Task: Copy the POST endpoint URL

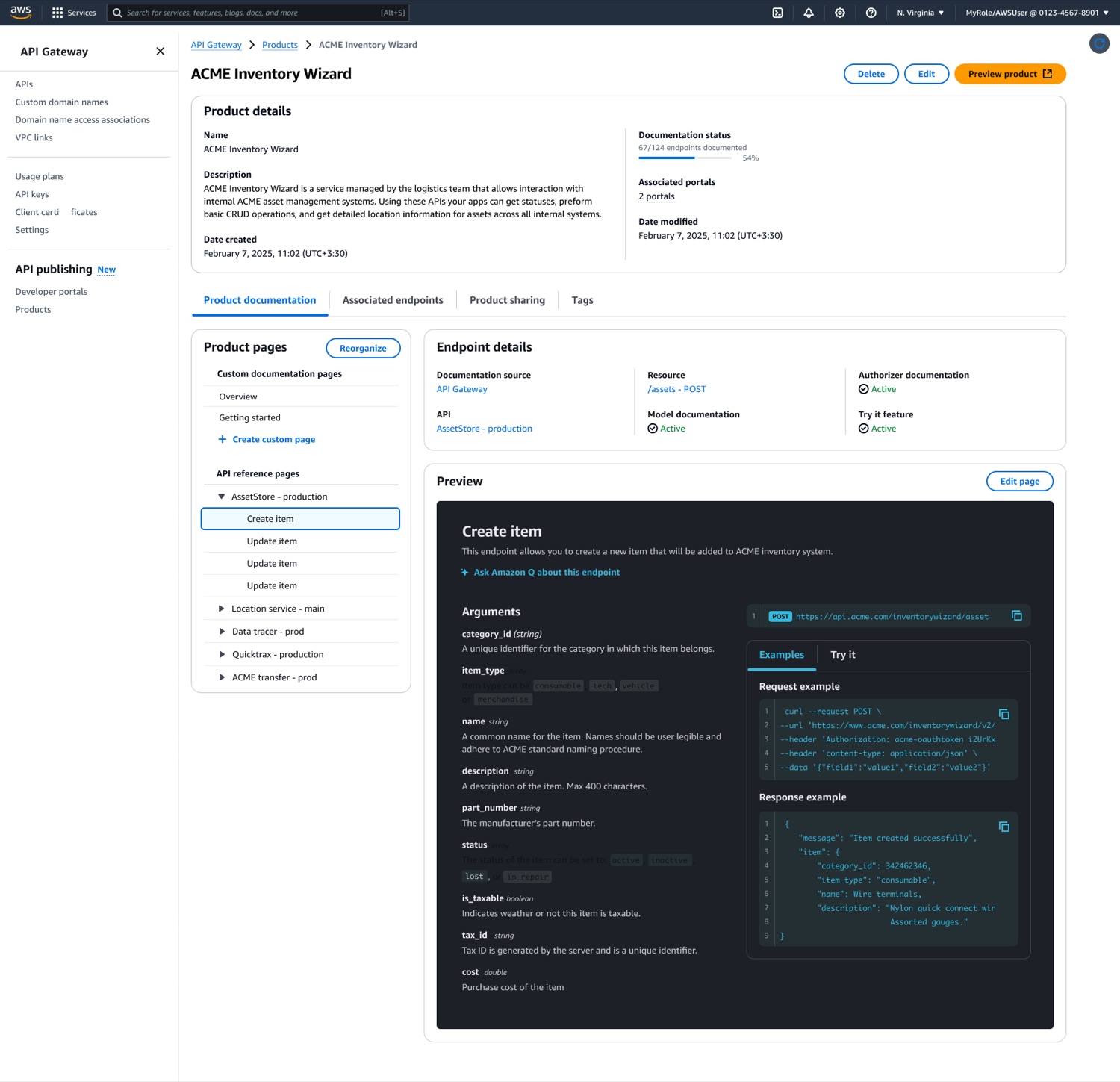Action: (x=1016, y=615)
